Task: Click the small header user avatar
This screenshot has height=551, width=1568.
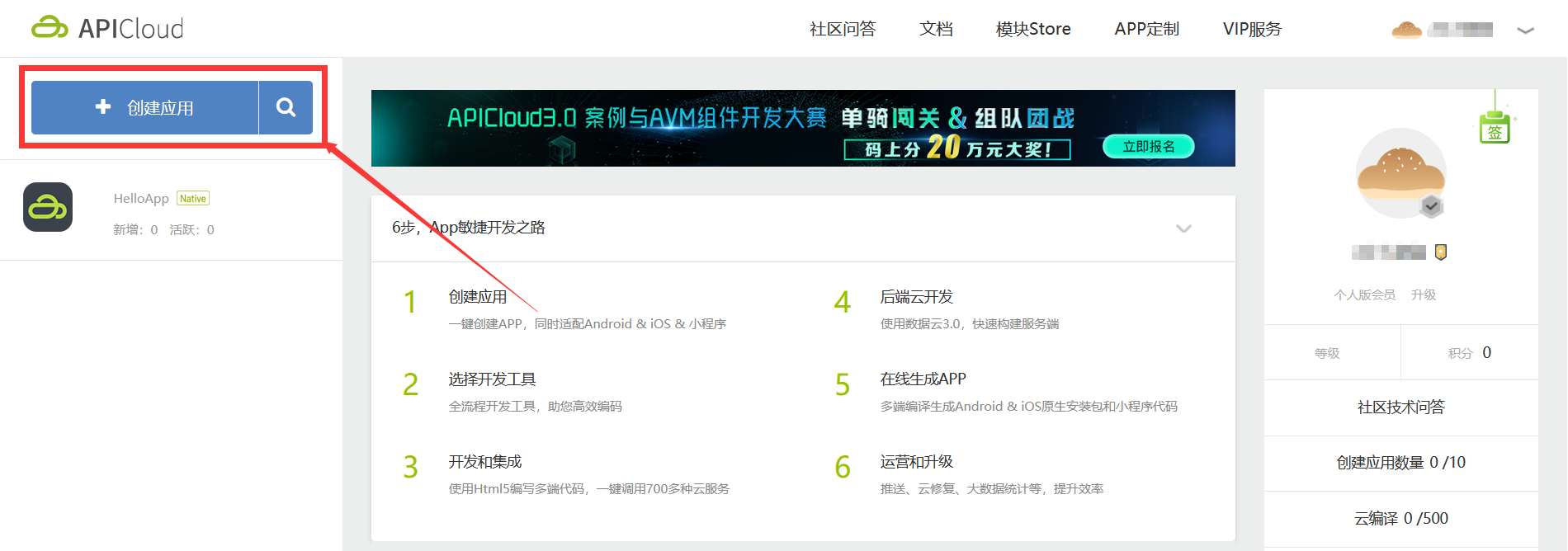Action: click(1406, 30)
